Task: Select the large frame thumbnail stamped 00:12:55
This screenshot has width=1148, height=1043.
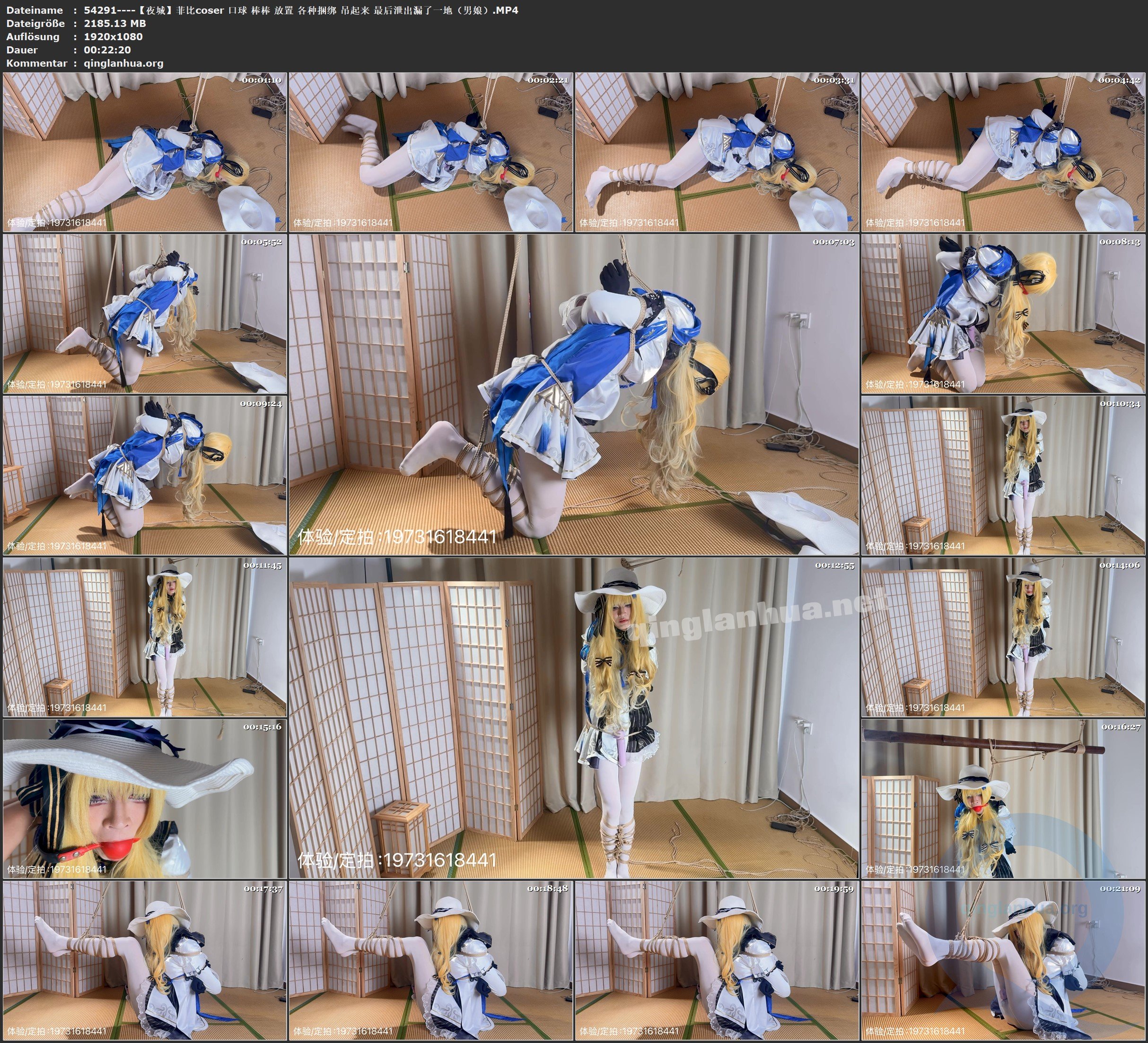Action: 574,718
